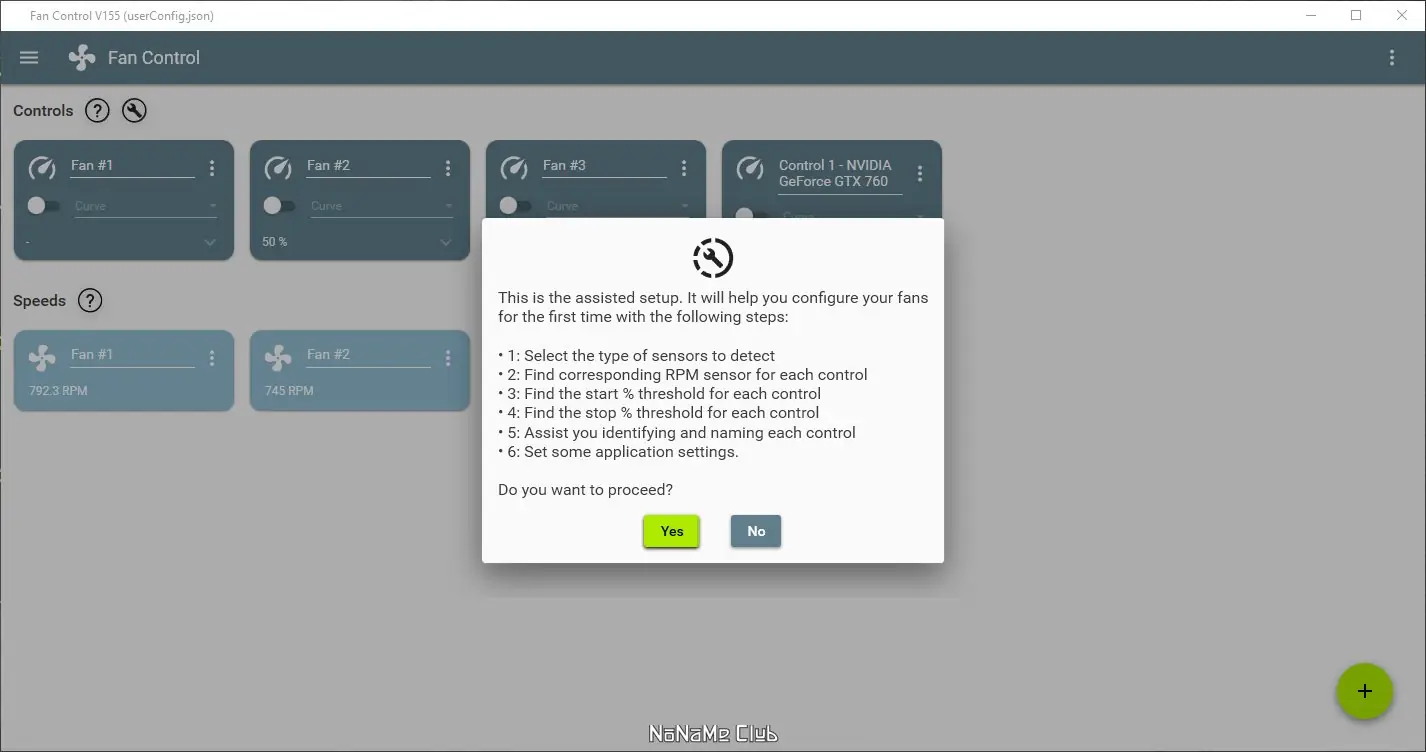Image resolution: width=1426 pixels, height=752 pixels.
Task: Click the 792.3 RPM reading
Action: click(58, 391)
